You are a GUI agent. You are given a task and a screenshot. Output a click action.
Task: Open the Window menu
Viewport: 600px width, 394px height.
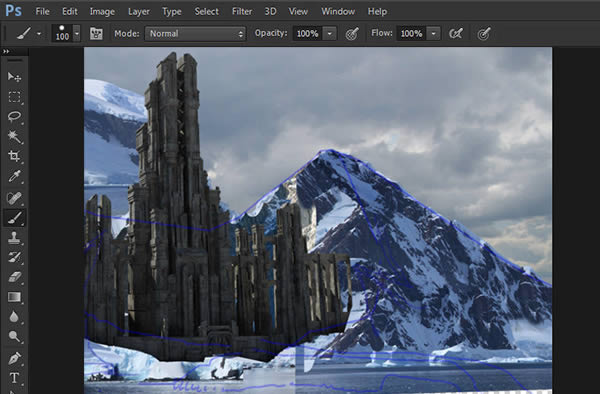pyautogui.click(x=338, y=11)
